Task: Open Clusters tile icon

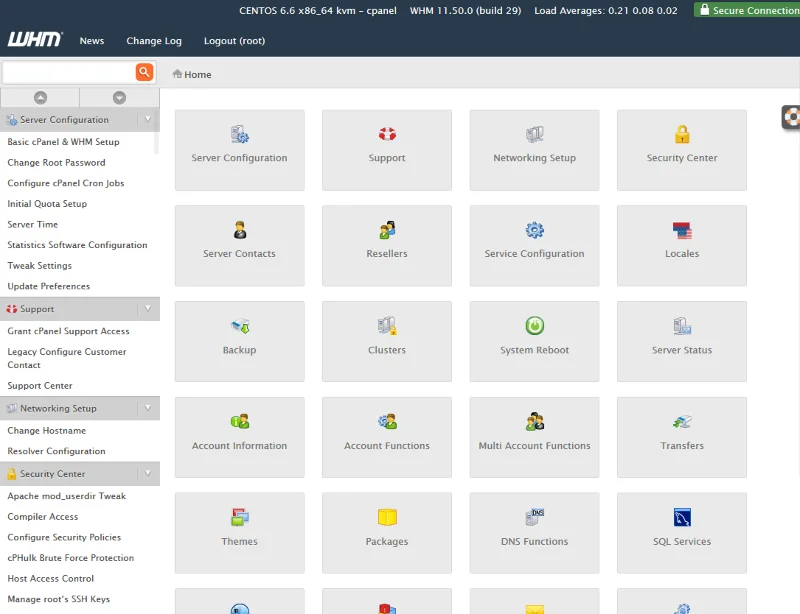Action: click(x=387, y=326)
